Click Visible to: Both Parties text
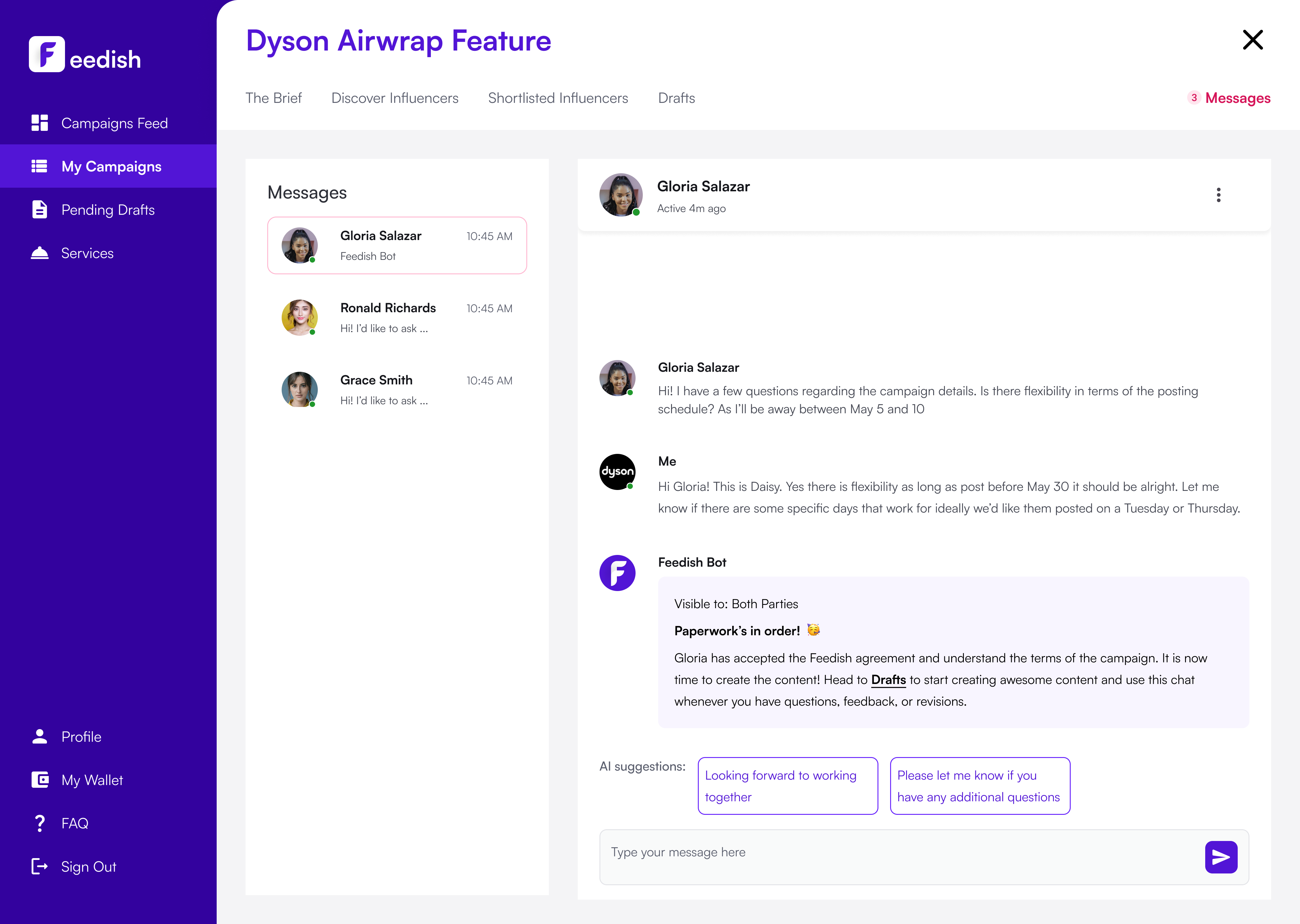This screenshot has height=924, width=1300. coord(736,604)
